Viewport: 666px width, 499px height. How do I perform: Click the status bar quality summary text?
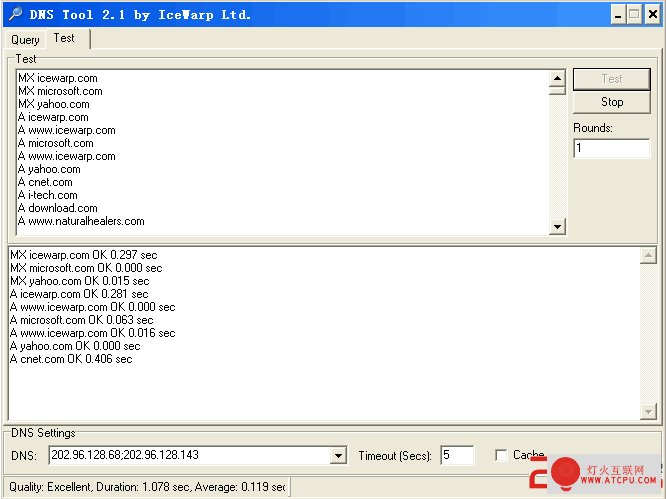(x=147, y=487)
